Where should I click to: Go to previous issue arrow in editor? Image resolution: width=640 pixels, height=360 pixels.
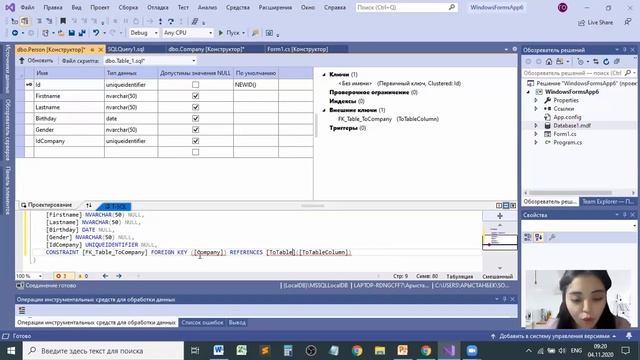click(105, 276)
